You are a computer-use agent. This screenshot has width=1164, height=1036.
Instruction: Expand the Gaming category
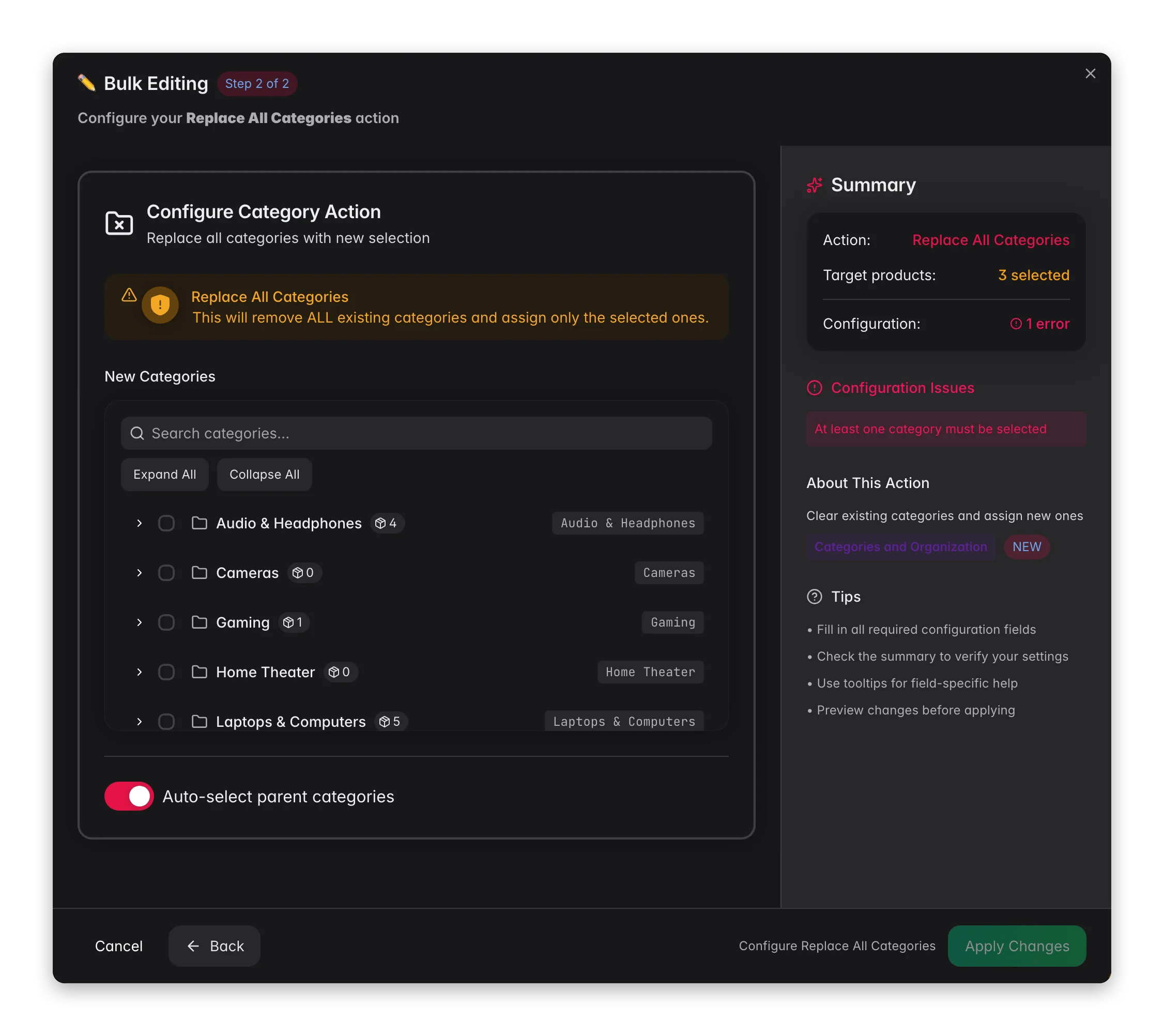[139, 622]
